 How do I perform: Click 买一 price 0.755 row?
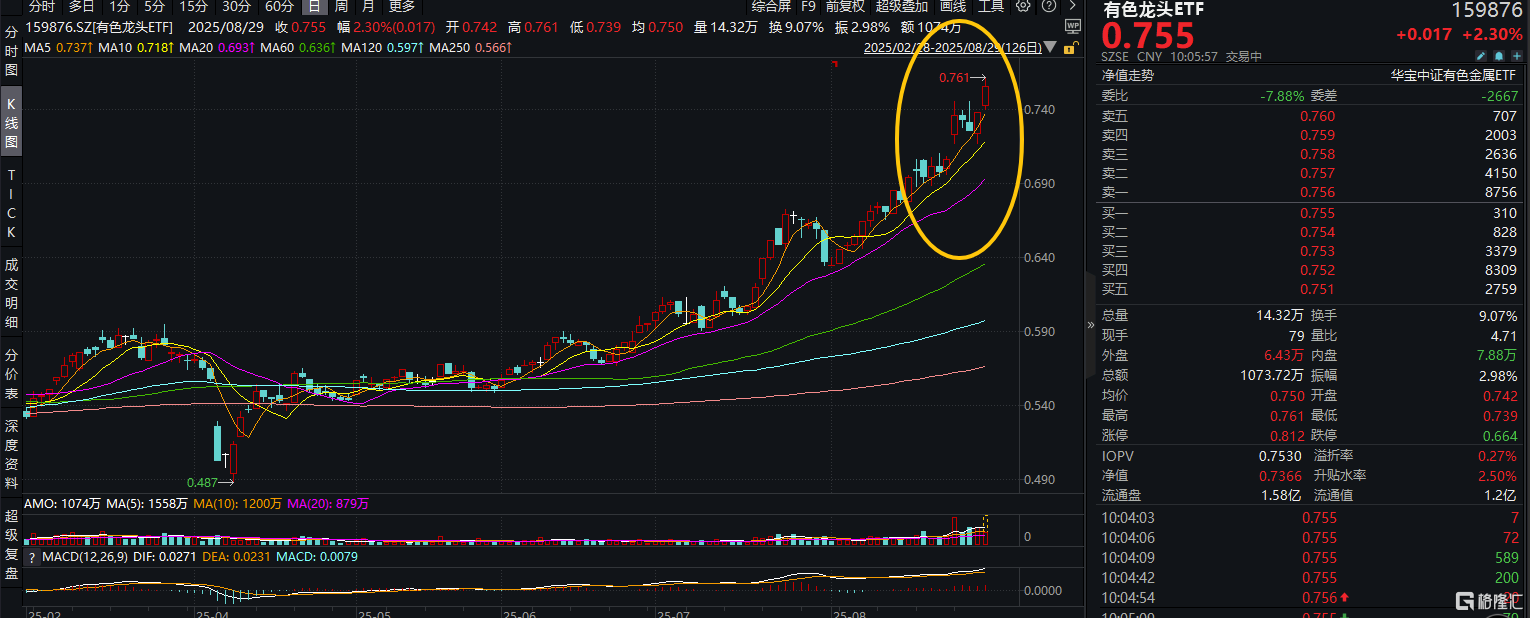click(x=1309, y=213)
